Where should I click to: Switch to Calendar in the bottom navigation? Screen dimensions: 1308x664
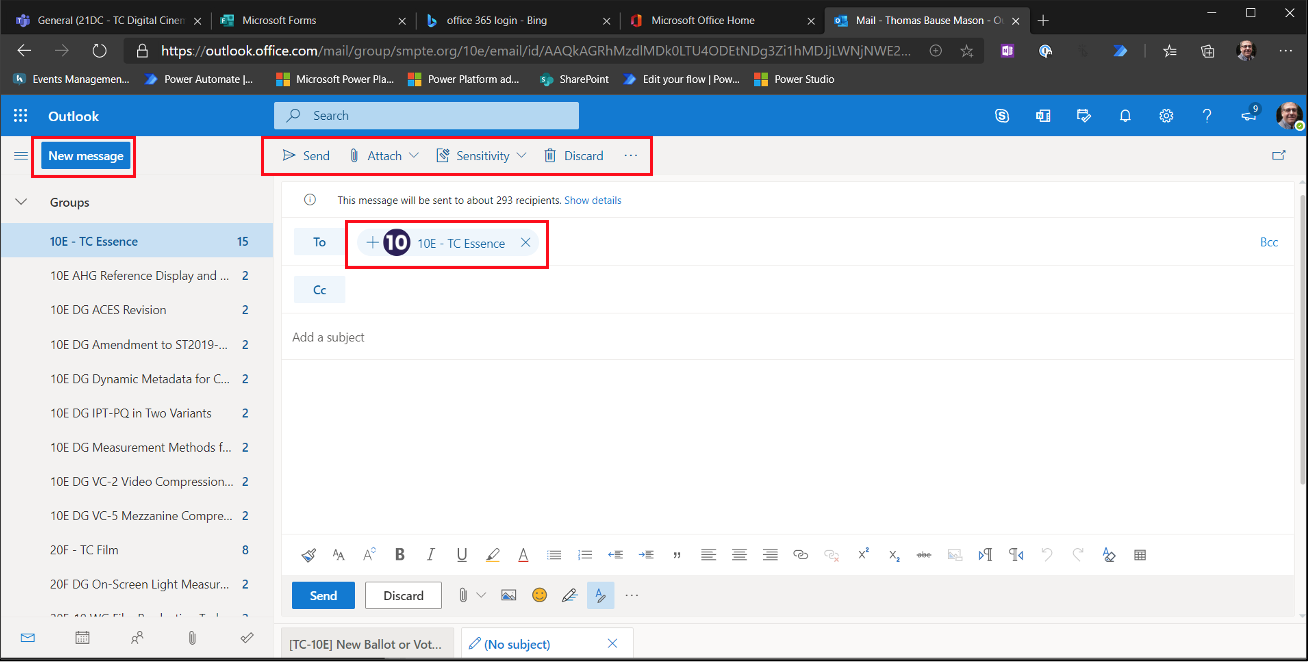point(82,637)
